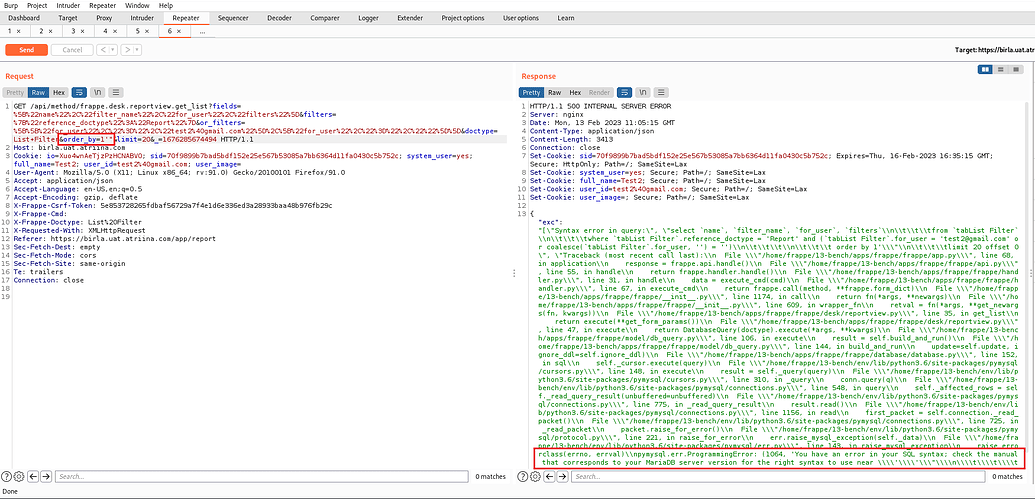Switch to Decoder tab
This screenshot has width=1035, height=499.
(x=279, y=18)
